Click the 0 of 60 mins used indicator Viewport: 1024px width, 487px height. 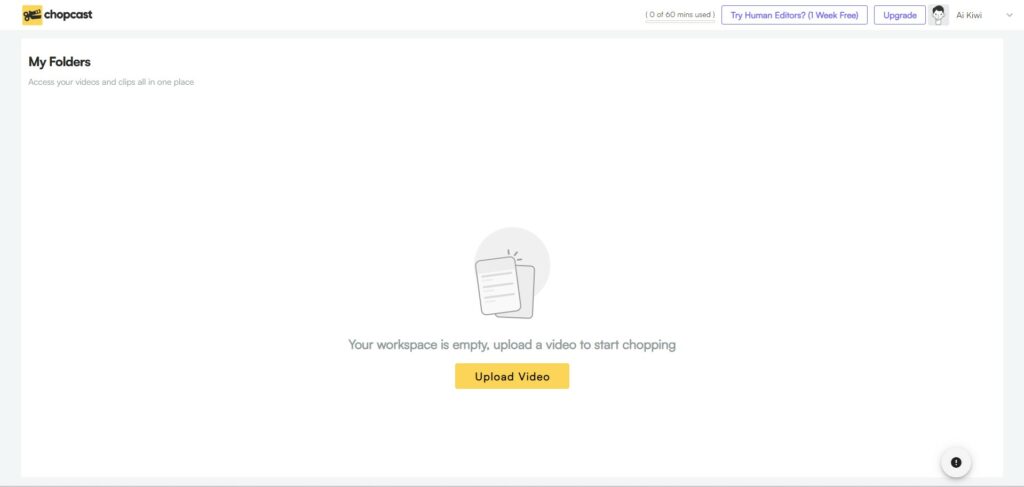pyautogui.click(x=680, y=14)
